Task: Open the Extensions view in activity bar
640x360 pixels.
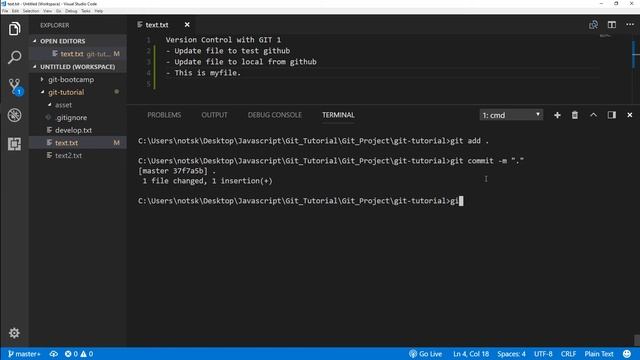Action: tap(14, 144)
